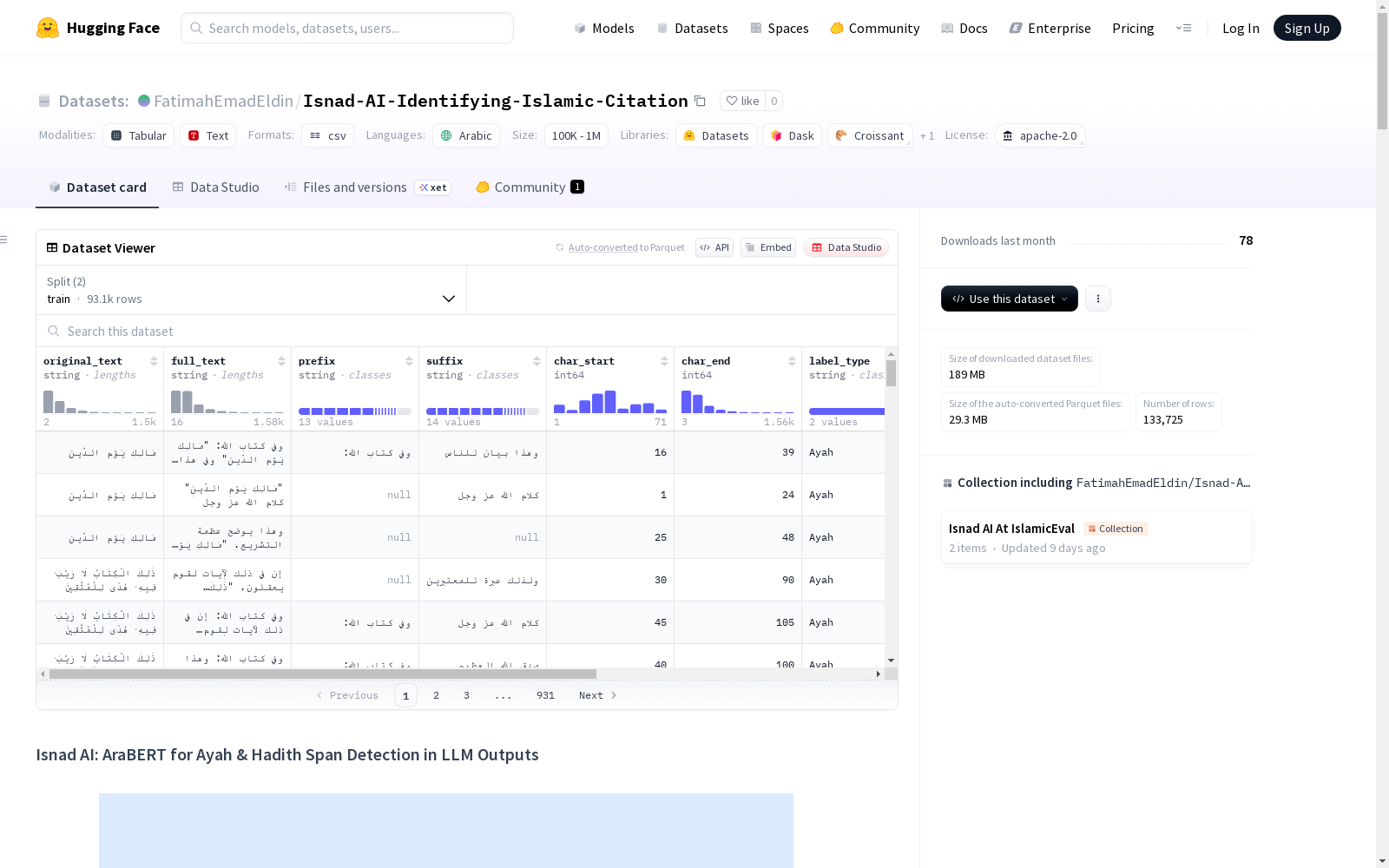This screenshot has width=1389, height=868.
Task: Click the FatimahEmadEldin avatar icon
Action: pos(144,101)
